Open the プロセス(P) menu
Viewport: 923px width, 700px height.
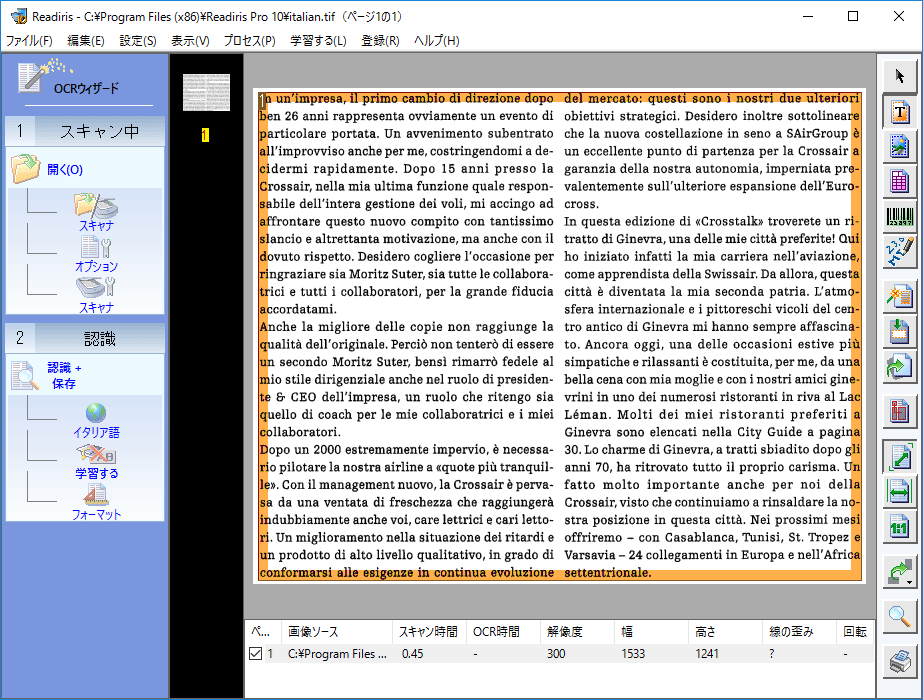tap(250, 41)
